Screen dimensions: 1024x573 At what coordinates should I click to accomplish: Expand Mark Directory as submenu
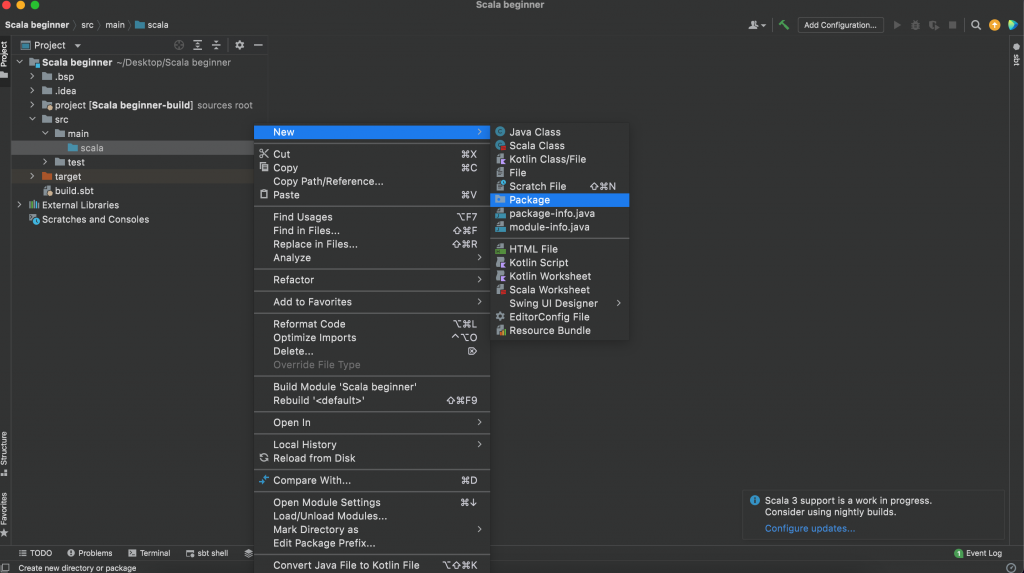[372, 530]
